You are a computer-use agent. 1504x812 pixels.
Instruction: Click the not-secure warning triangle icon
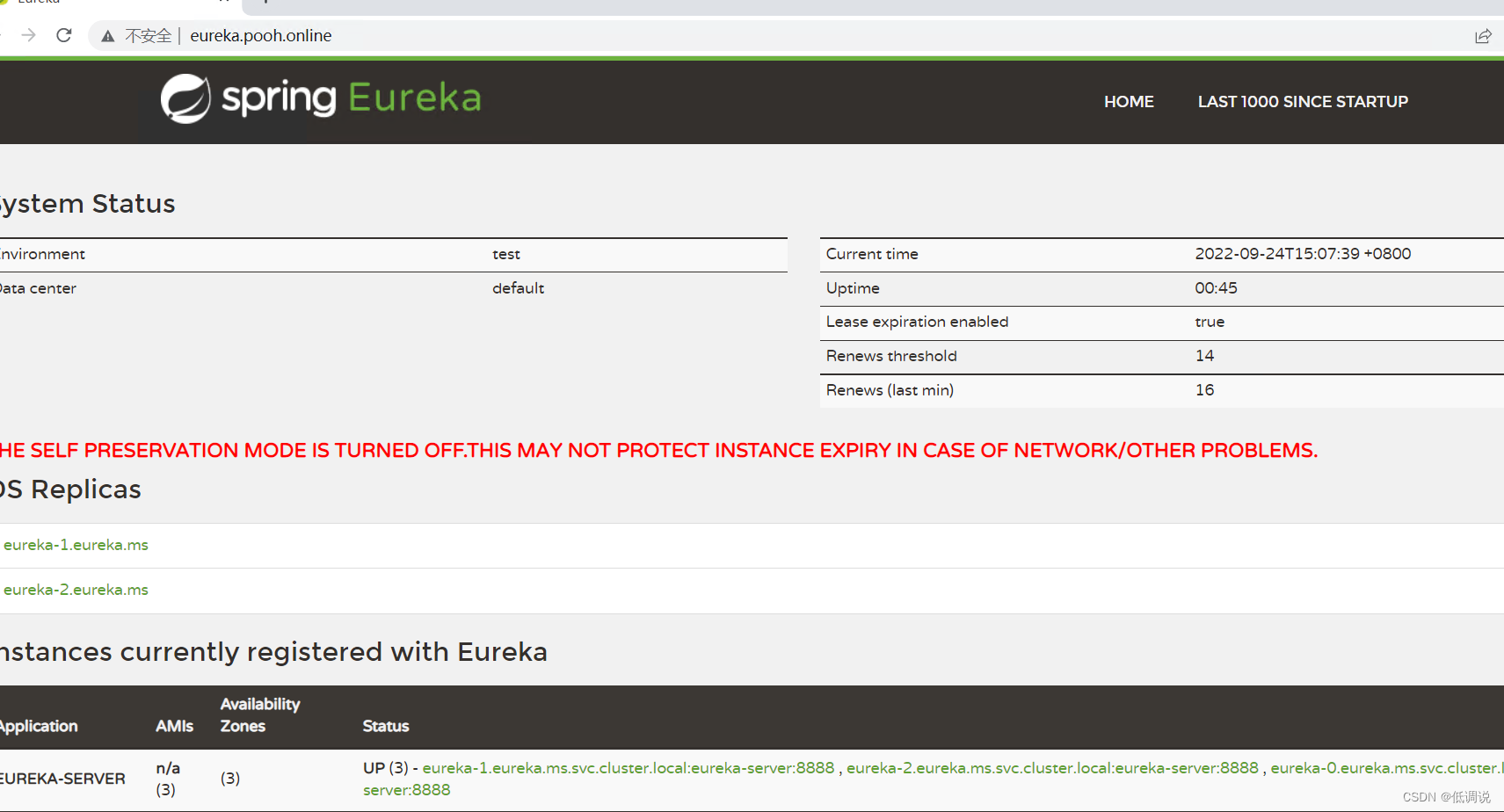click(108, 36)
